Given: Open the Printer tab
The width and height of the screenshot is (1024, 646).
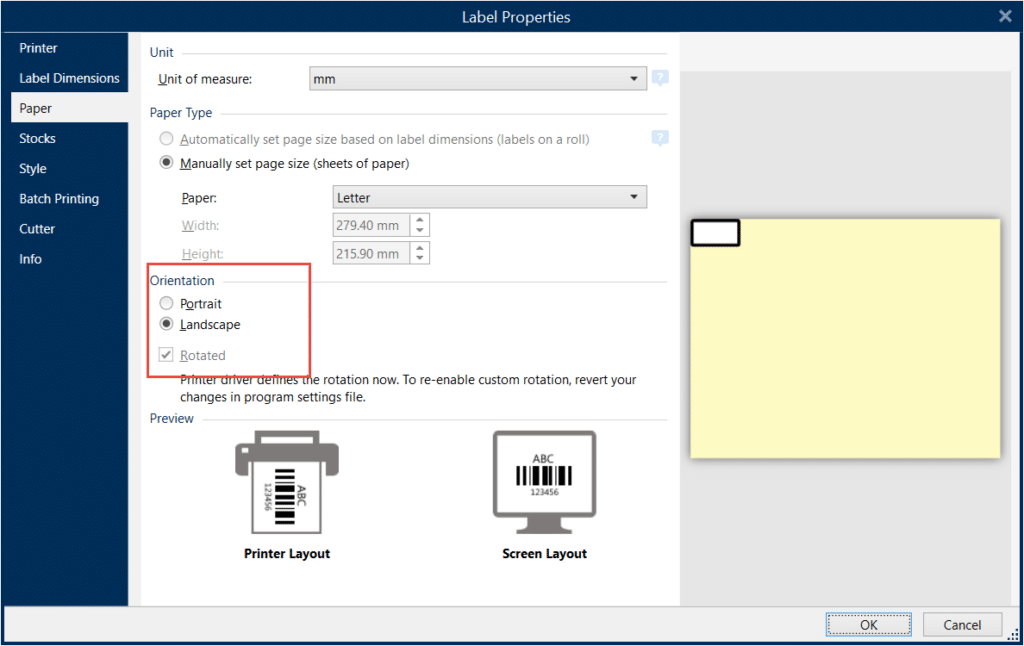Looking at the screenshot, I should (69, 48).
